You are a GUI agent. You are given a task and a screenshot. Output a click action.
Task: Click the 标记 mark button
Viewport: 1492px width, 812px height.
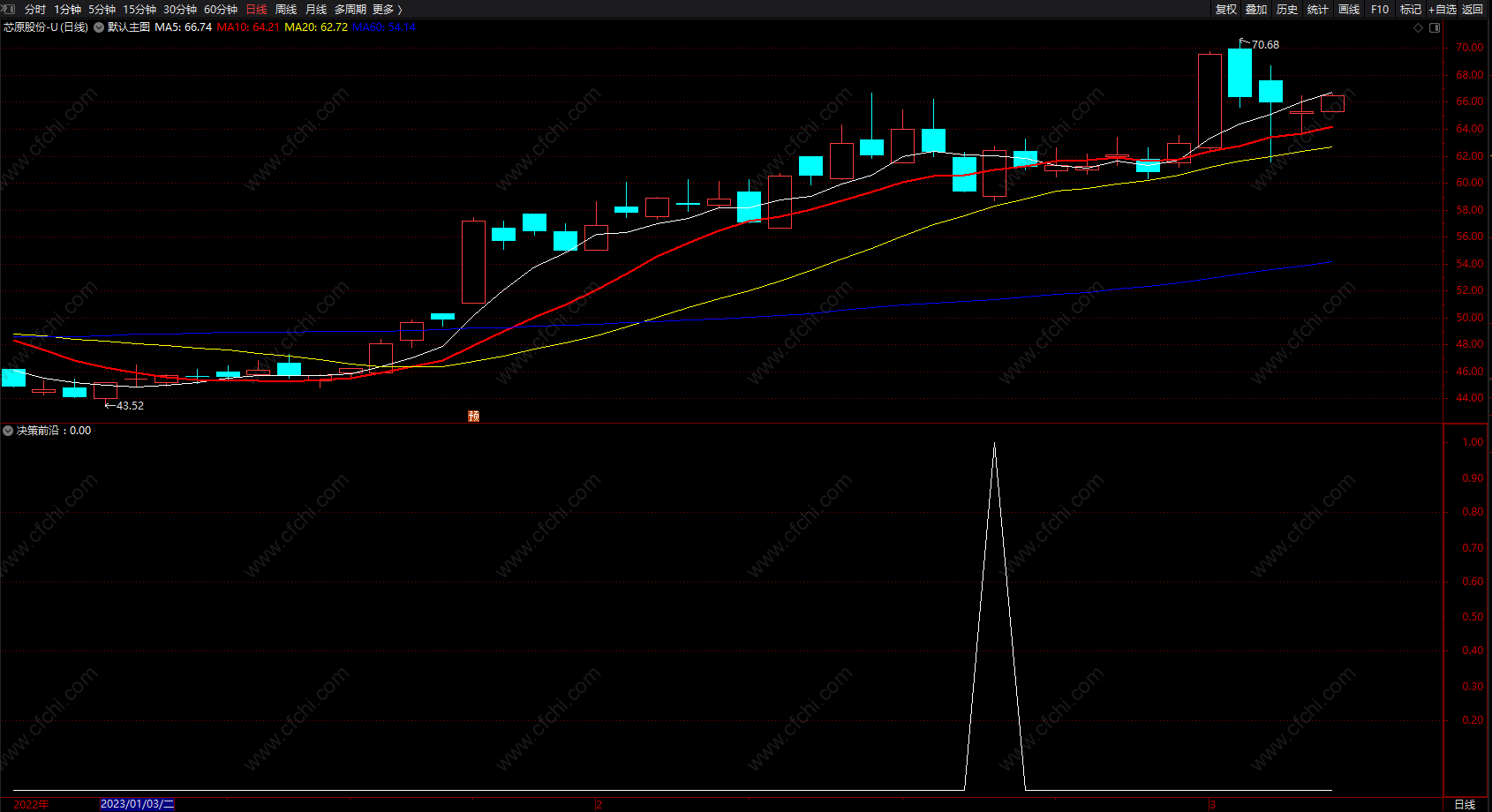point(1411,9)
